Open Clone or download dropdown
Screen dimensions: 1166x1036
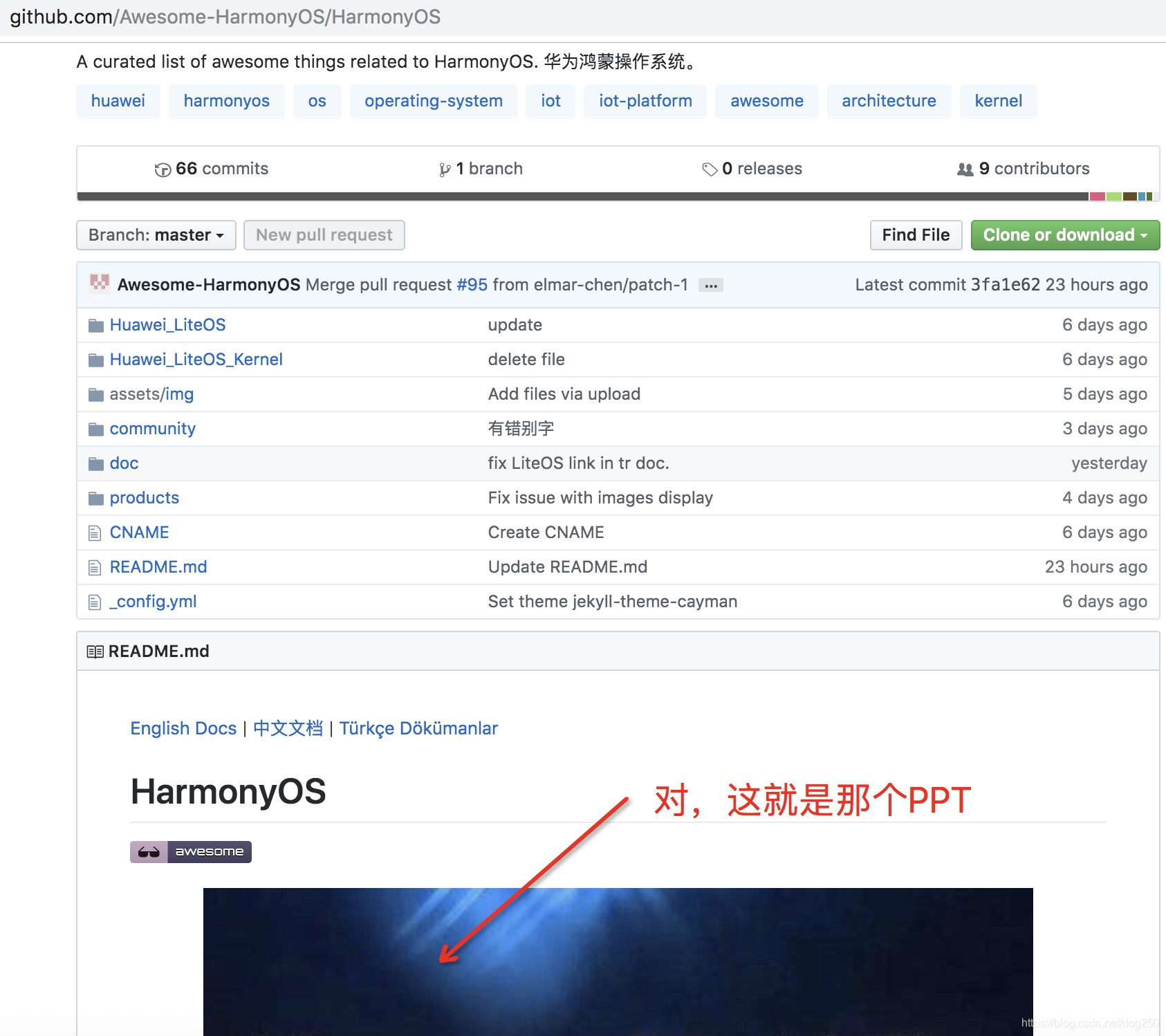[1065, 235]
